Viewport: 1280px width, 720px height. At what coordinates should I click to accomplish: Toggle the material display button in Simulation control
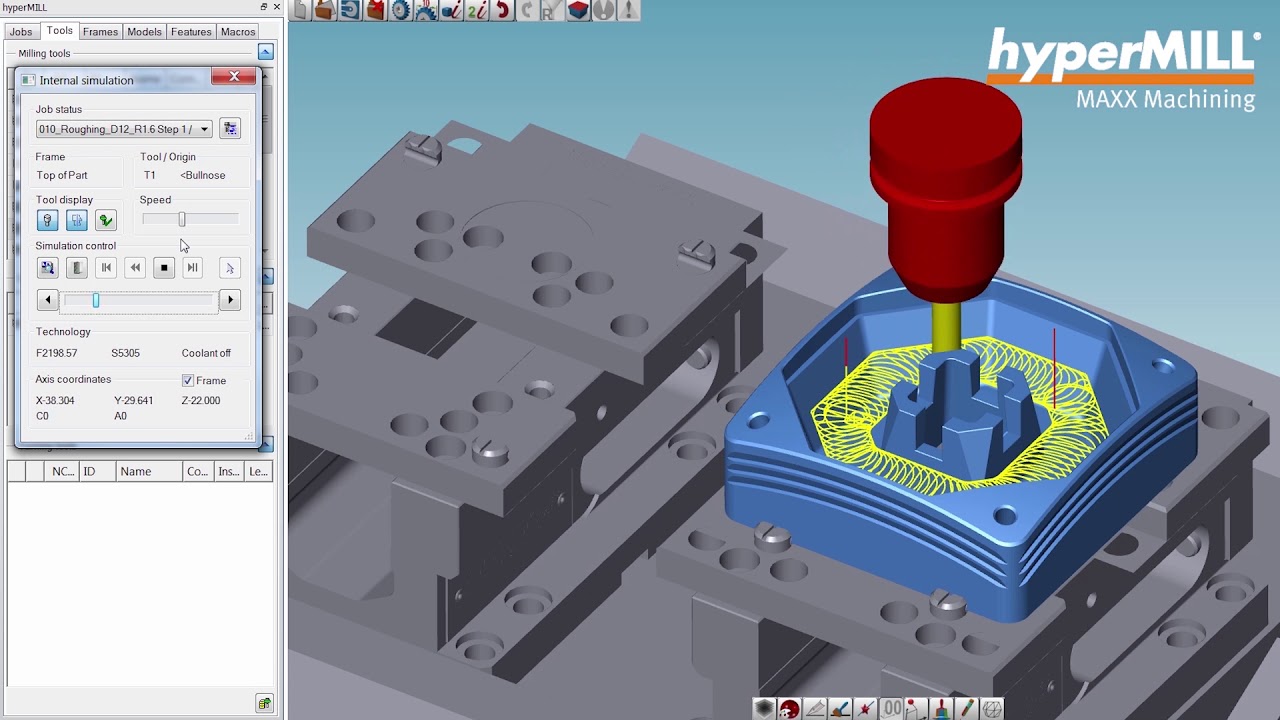(76, 268)
